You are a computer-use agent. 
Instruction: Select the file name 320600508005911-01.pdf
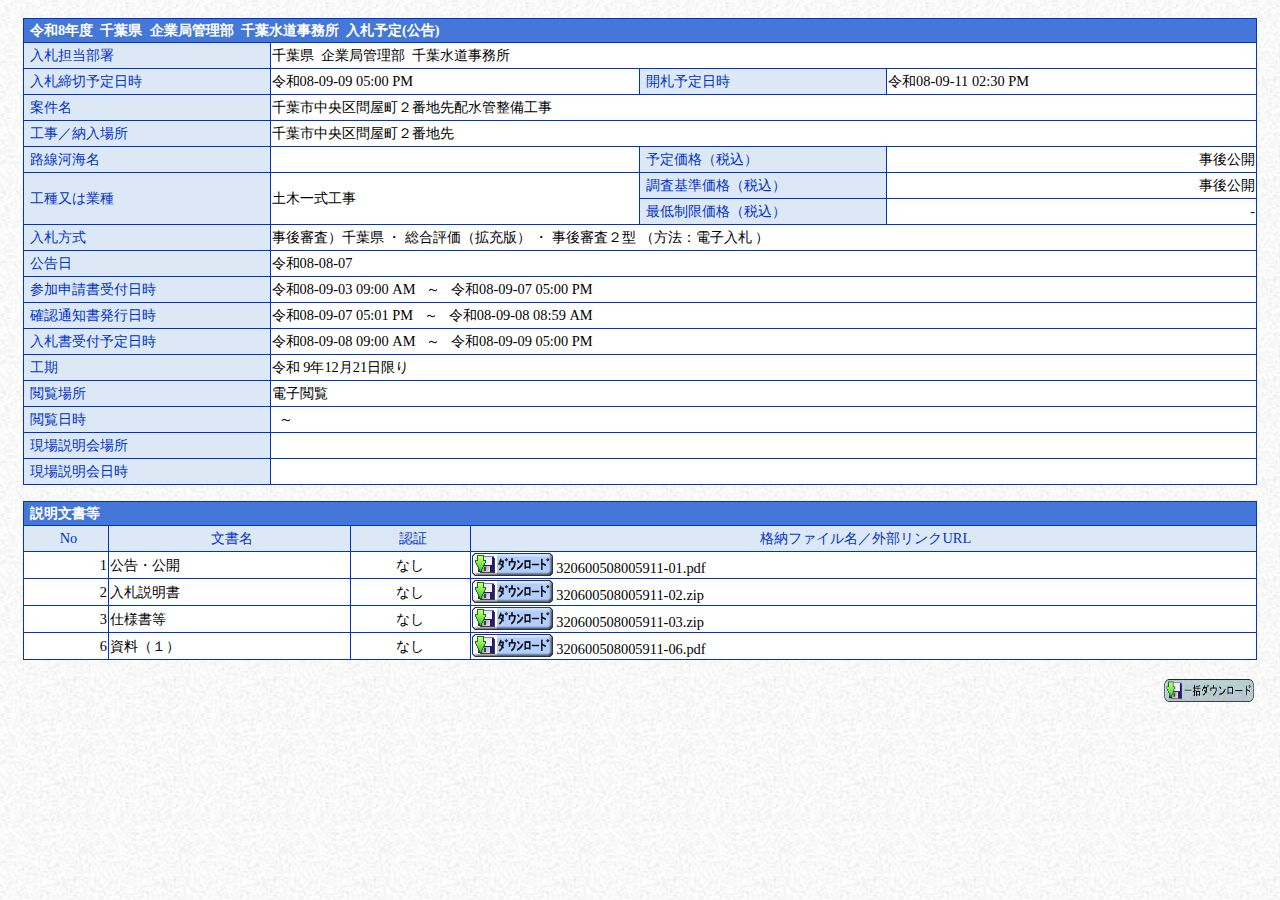630,568
